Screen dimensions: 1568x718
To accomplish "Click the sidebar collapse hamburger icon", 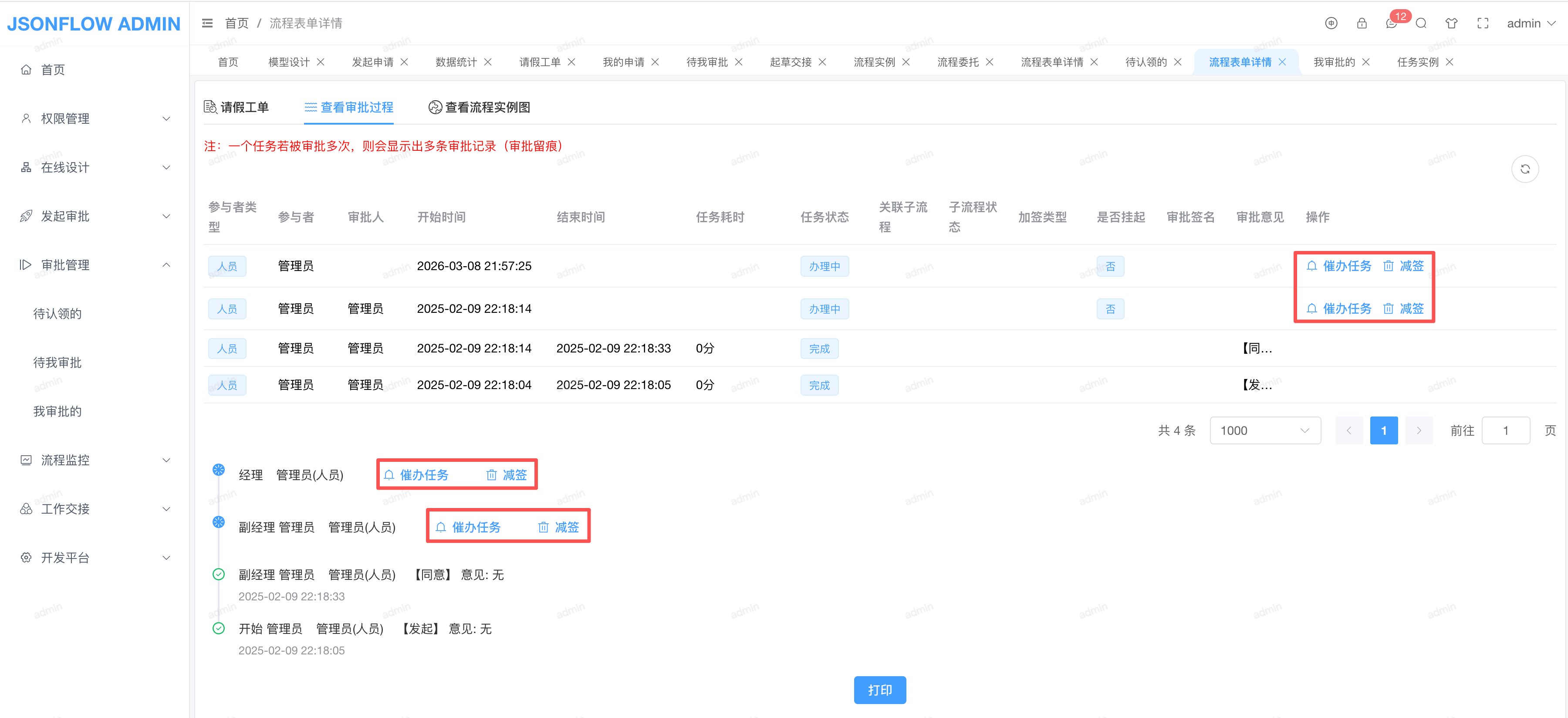I will pyautogui.click(x=207, y=23).
